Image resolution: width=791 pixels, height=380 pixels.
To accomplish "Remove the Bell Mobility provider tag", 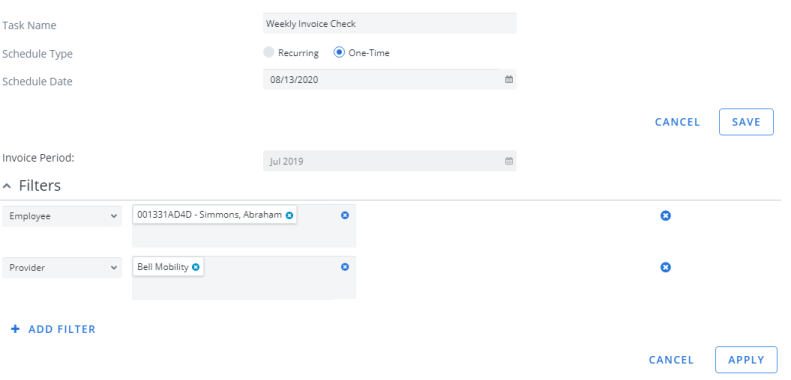I will [x=196, y=267].
